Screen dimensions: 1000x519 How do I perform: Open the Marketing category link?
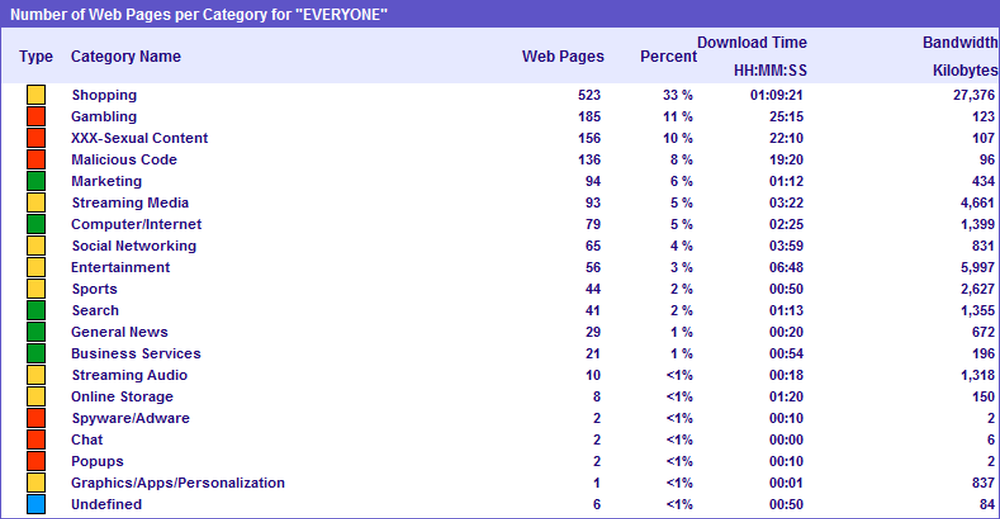click(107, 181)
